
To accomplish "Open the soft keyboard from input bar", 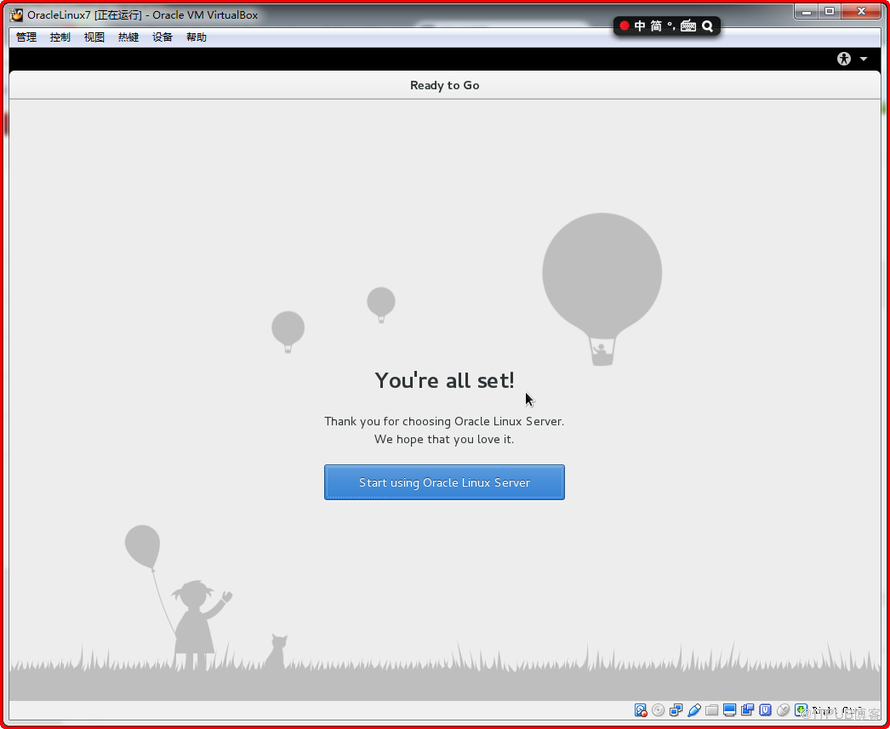I will tap(688, 26).
